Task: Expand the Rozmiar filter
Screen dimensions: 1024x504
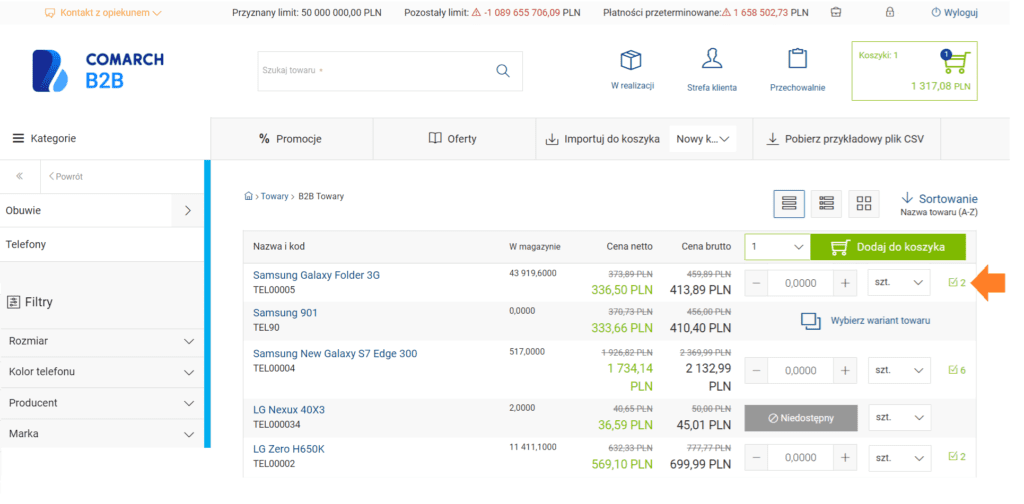Action: tap(102, 341)
